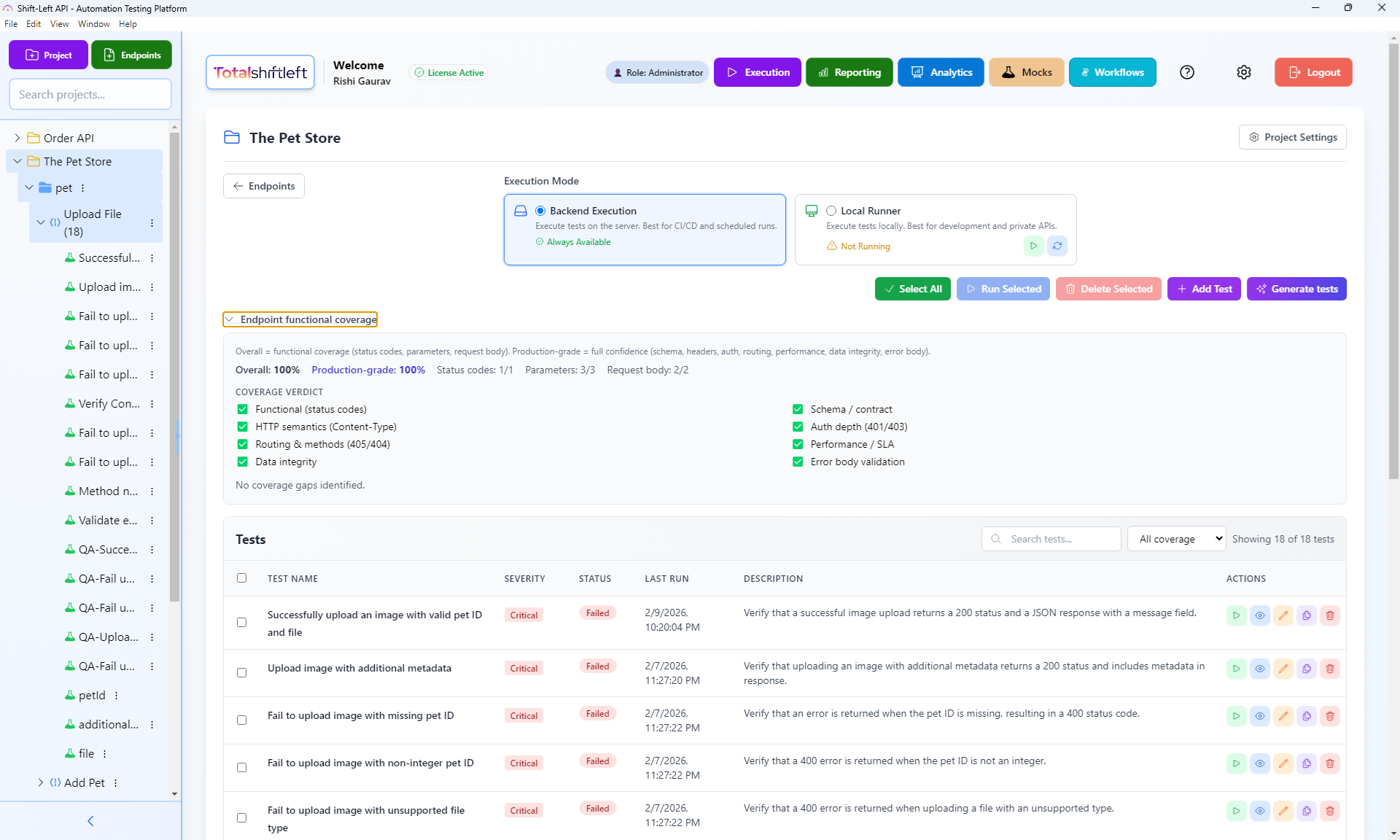
Task: Edit the 'Successfully upload an image' test
Action: pos(1283,615)
